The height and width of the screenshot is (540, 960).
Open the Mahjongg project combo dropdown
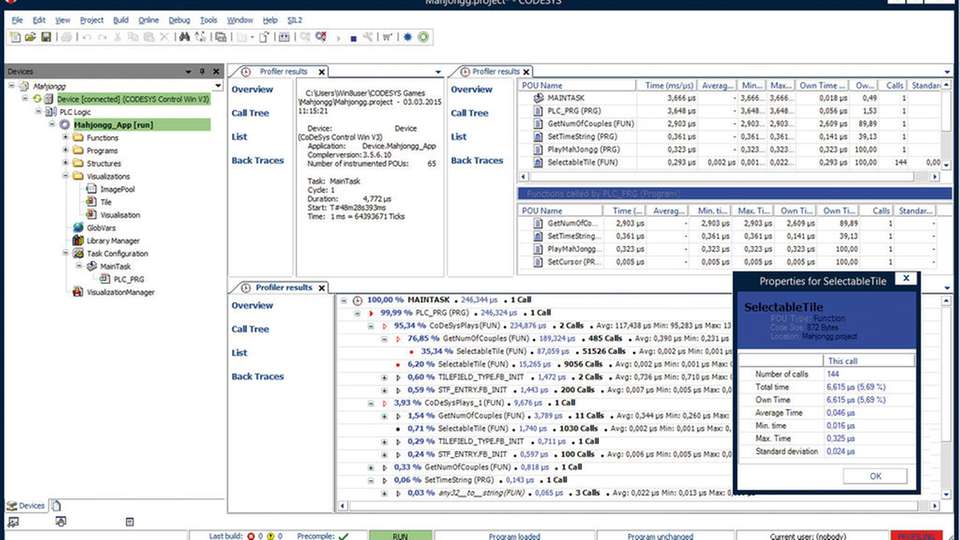tap(217, 86)
